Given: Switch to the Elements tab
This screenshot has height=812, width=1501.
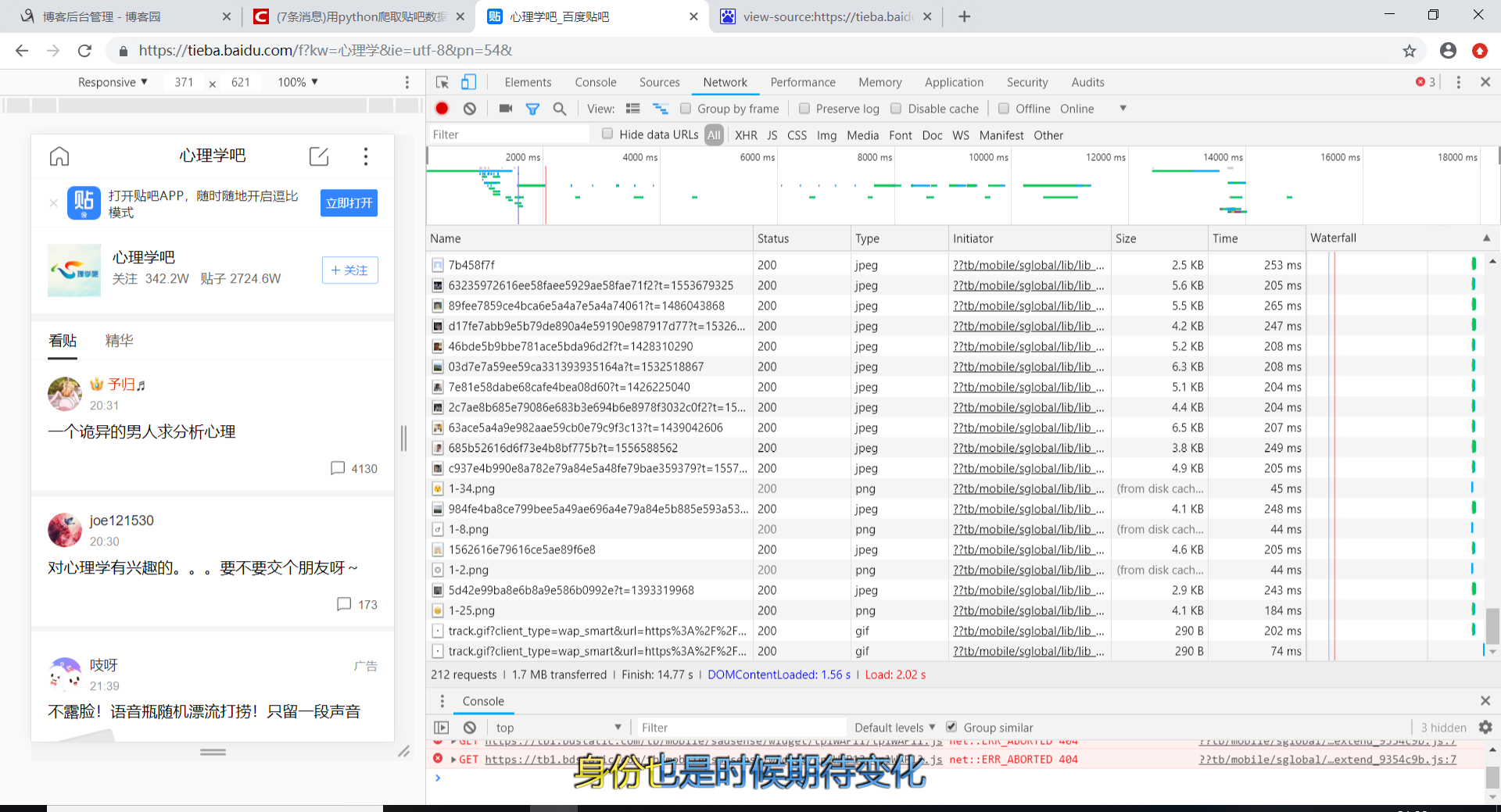Looking at the screenshot, I should click(x=528, y=82).
